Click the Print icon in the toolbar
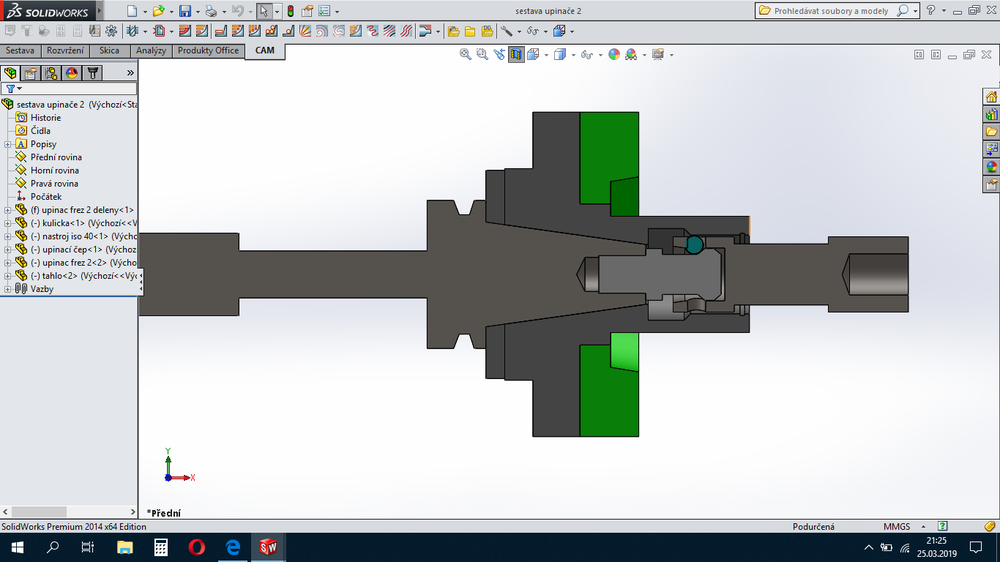The image size is (1000, 562). (x=210, y=11)
